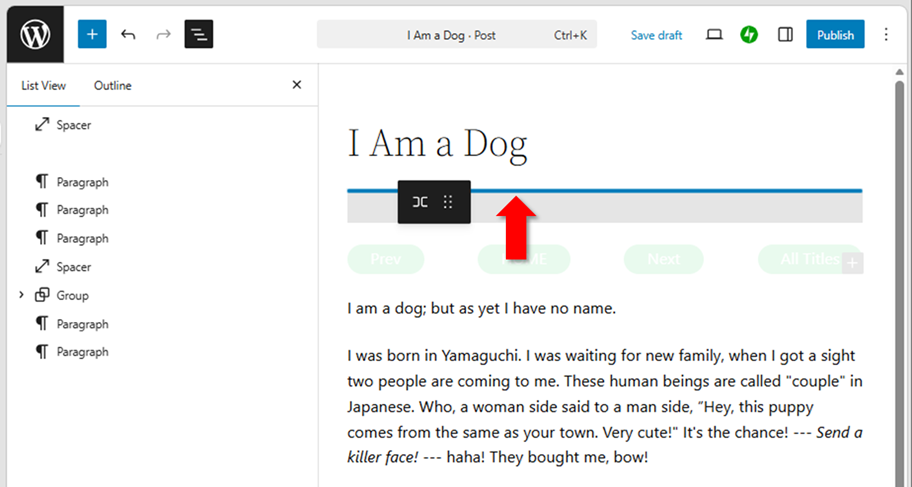Click the Undo arrow

pos(128,35)
